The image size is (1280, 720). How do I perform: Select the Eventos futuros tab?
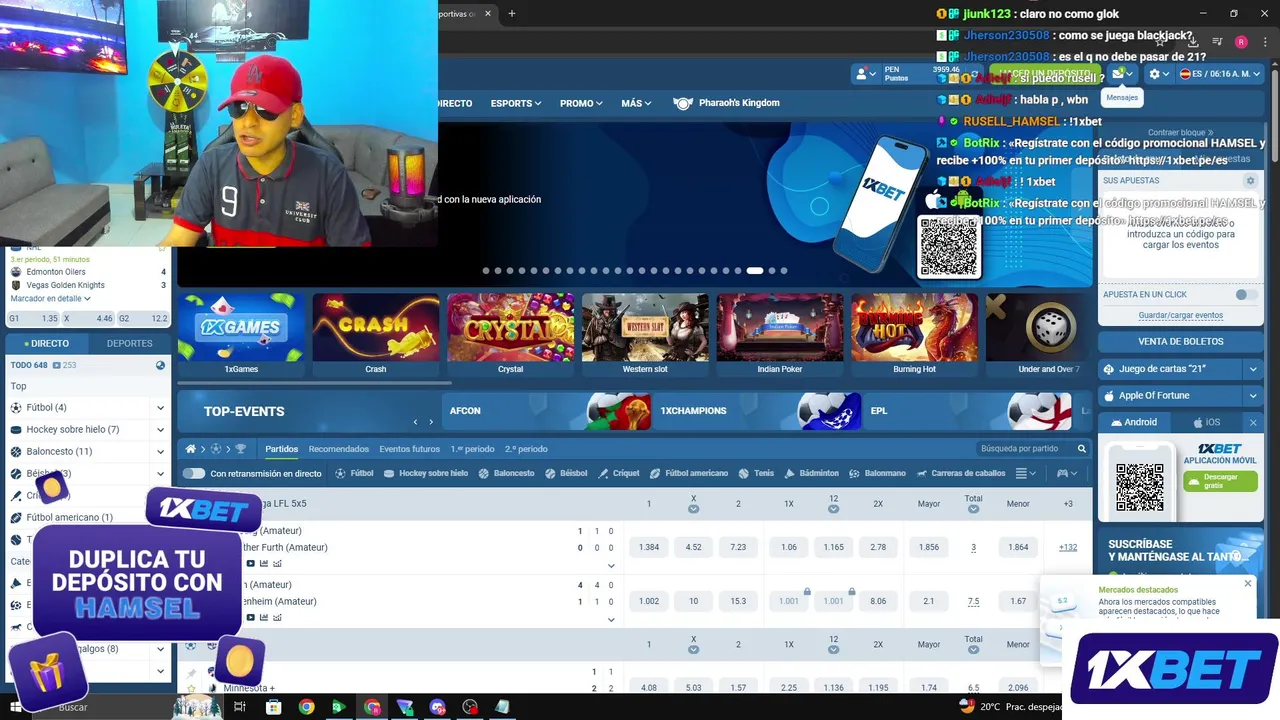pyautogui.click(x=409, y=449)
